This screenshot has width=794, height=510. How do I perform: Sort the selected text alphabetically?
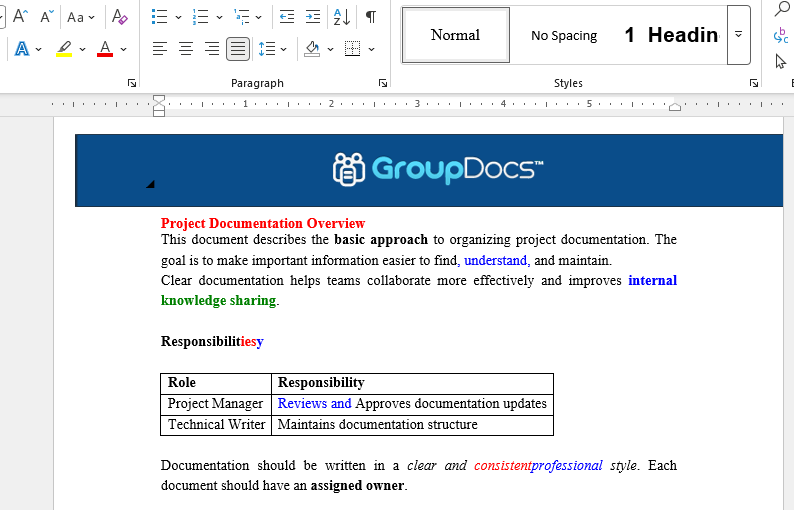pos(342,17)
